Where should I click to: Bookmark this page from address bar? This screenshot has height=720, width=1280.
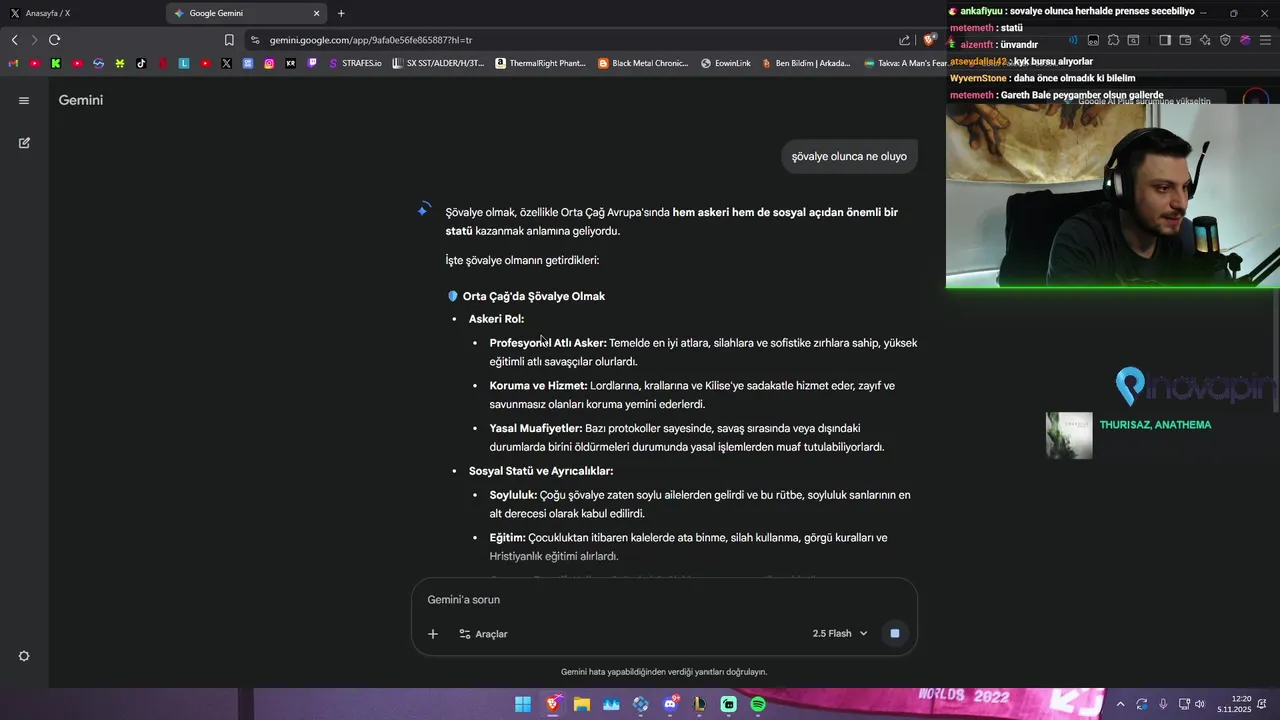[x=229, y=40]
